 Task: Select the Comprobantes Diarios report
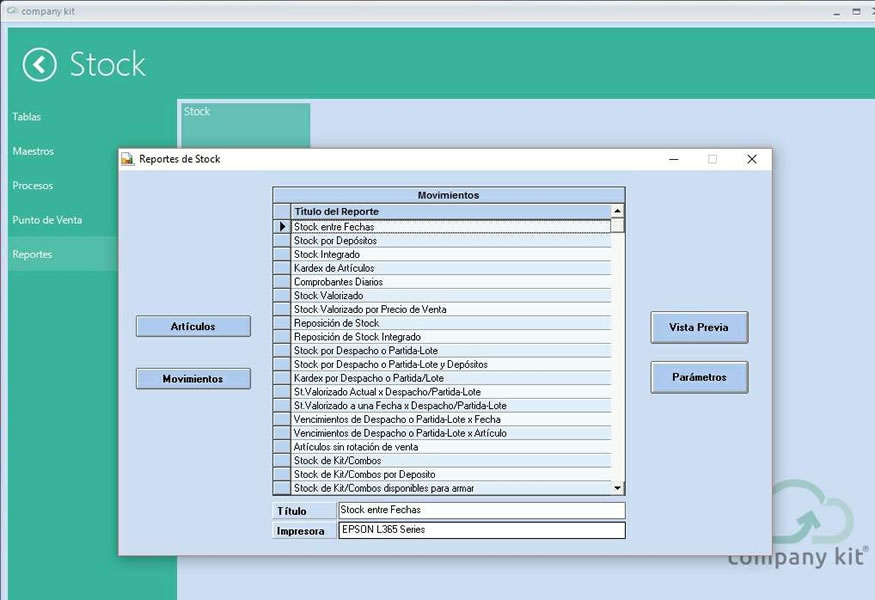pyautogui.click(x=451, y=282)
